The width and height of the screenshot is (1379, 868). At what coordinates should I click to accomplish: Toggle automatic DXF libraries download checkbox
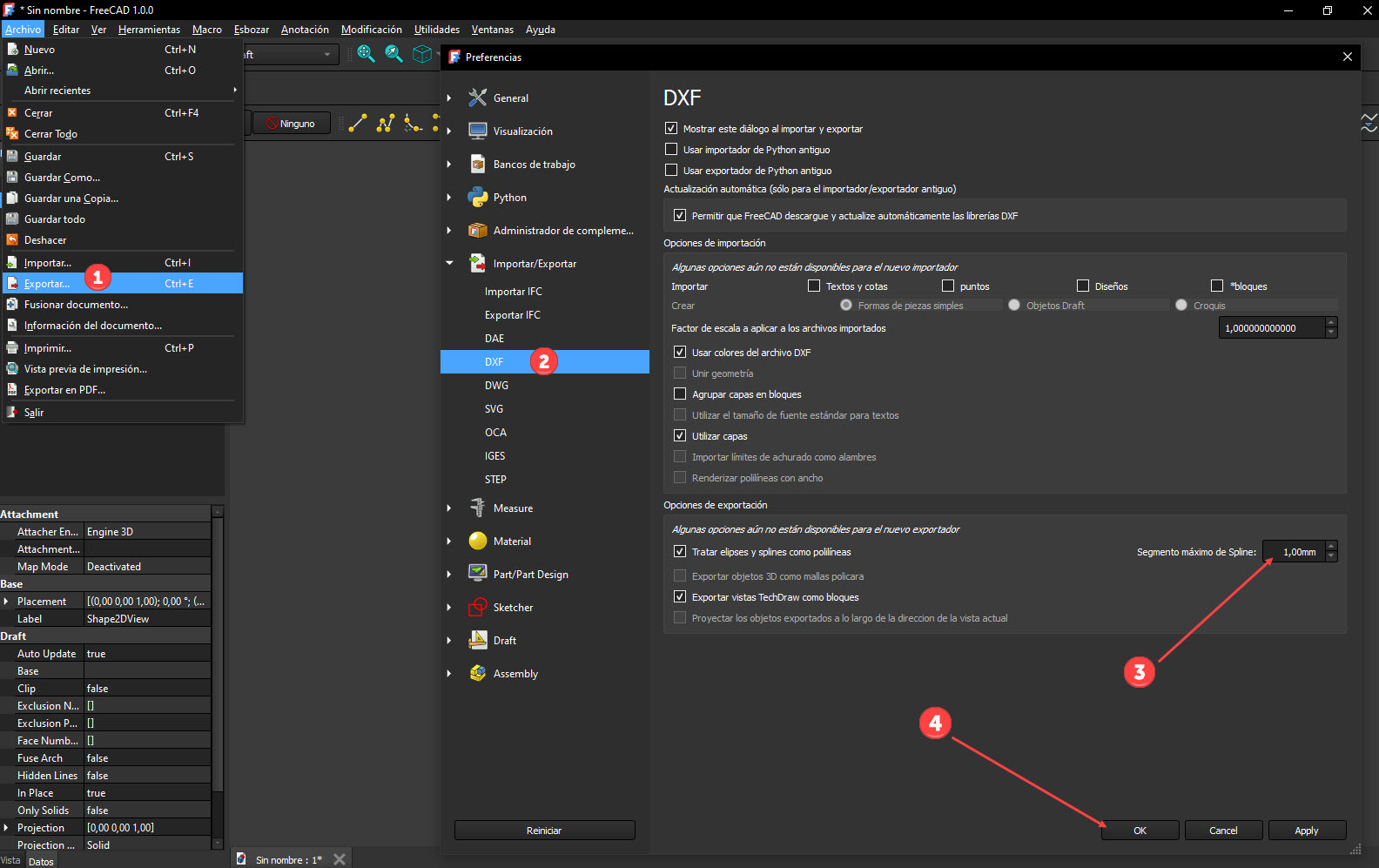[x=680, y=215]
